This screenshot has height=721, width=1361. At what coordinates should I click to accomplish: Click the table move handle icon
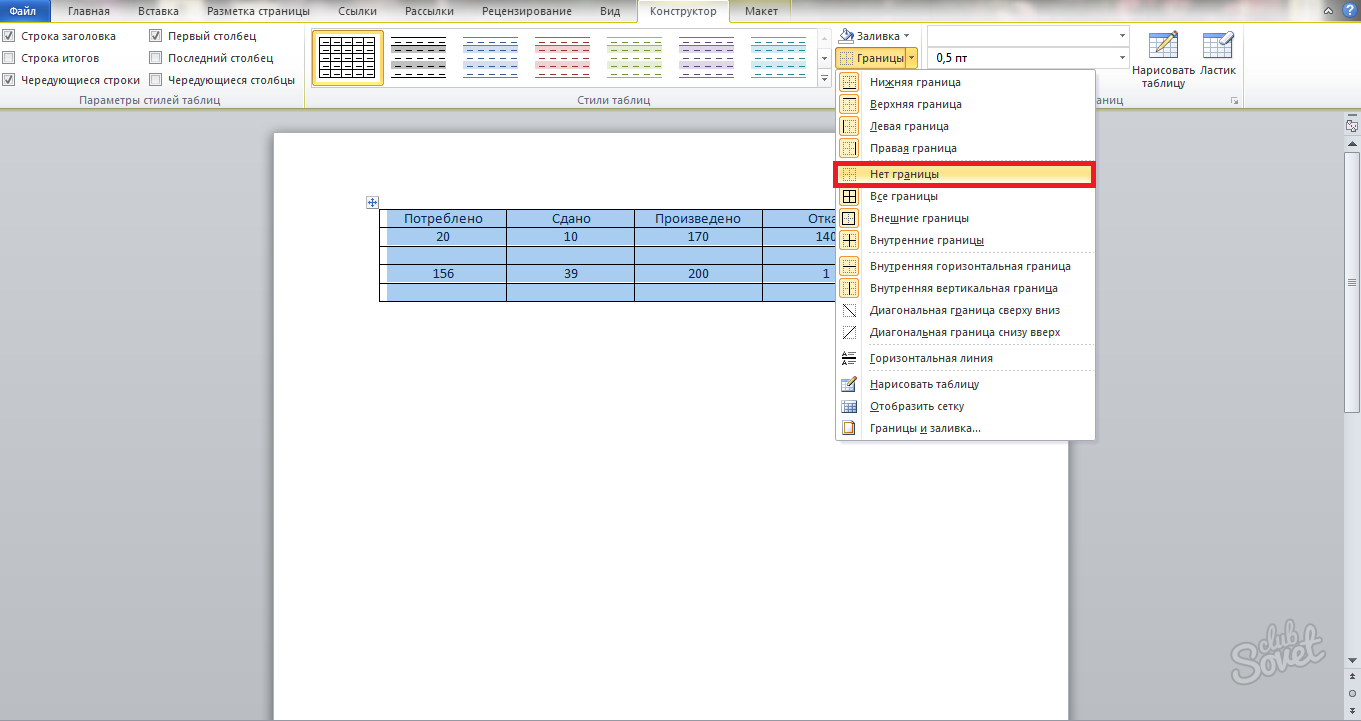click(373, 202)
